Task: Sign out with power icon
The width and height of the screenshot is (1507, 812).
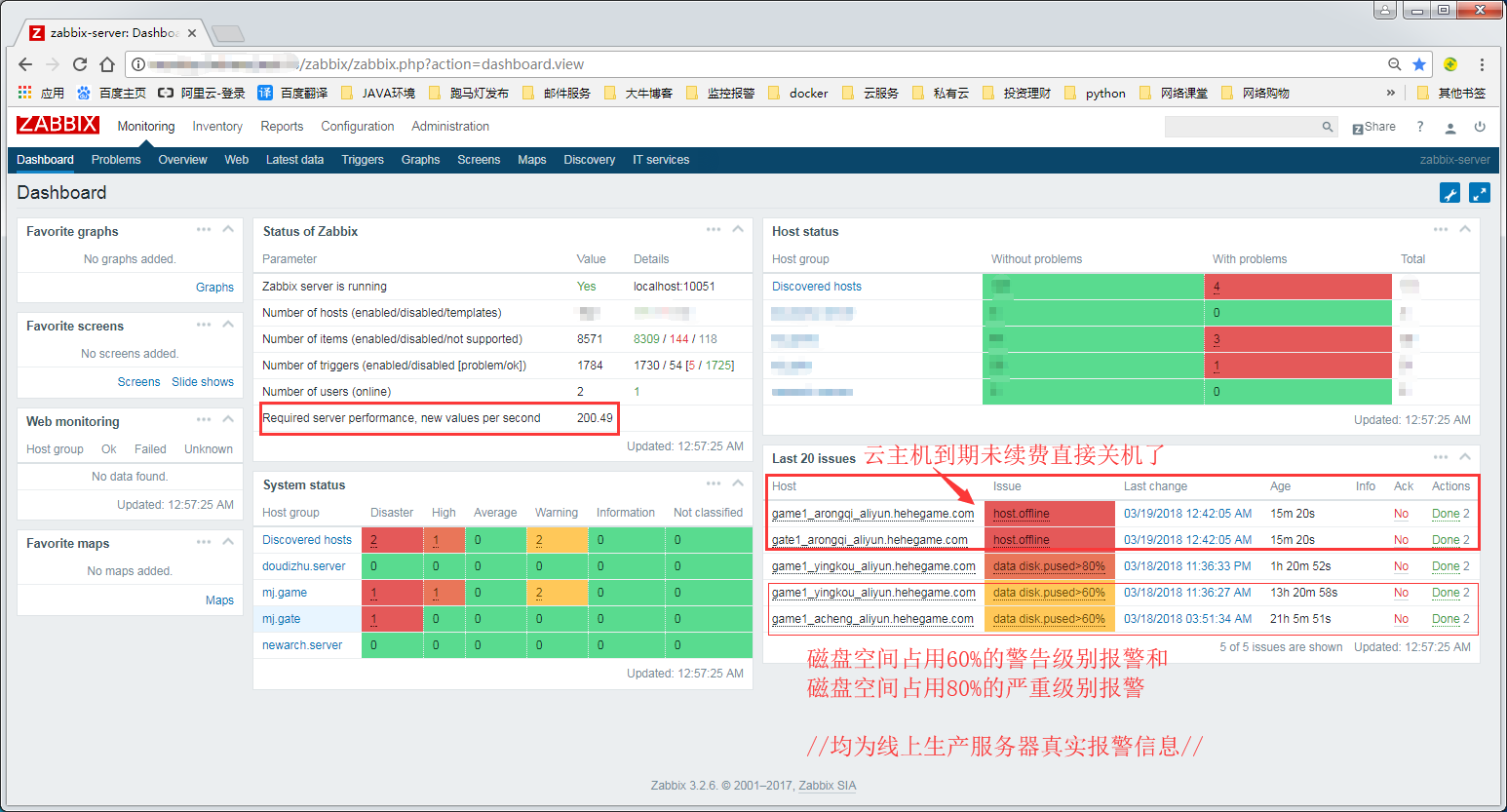Action: point(1480,127)
